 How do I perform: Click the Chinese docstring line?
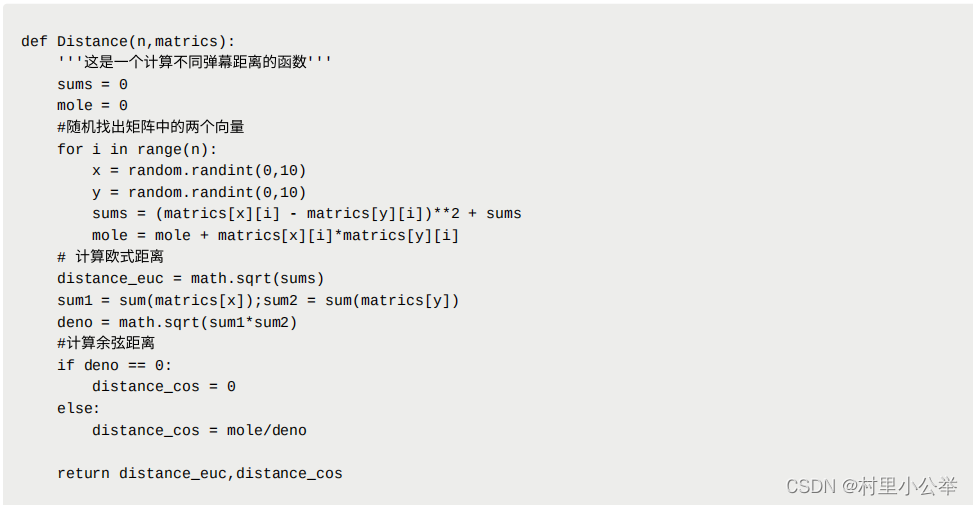click(x=194, y=62)
